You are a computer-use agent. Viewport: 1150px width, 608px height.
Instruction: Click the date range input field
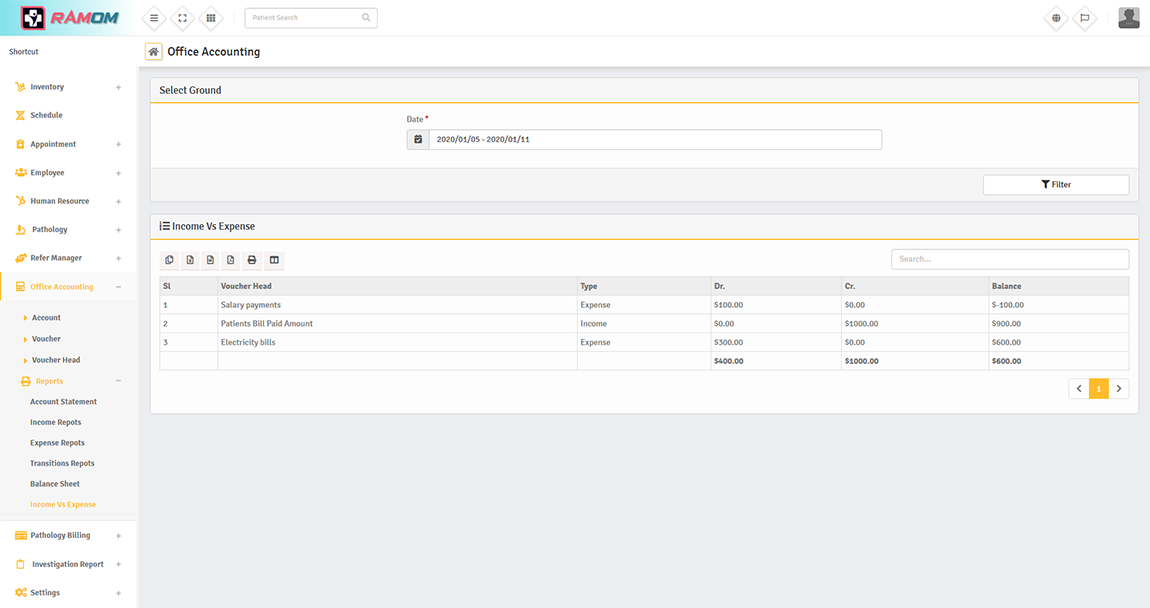[655, 140]
